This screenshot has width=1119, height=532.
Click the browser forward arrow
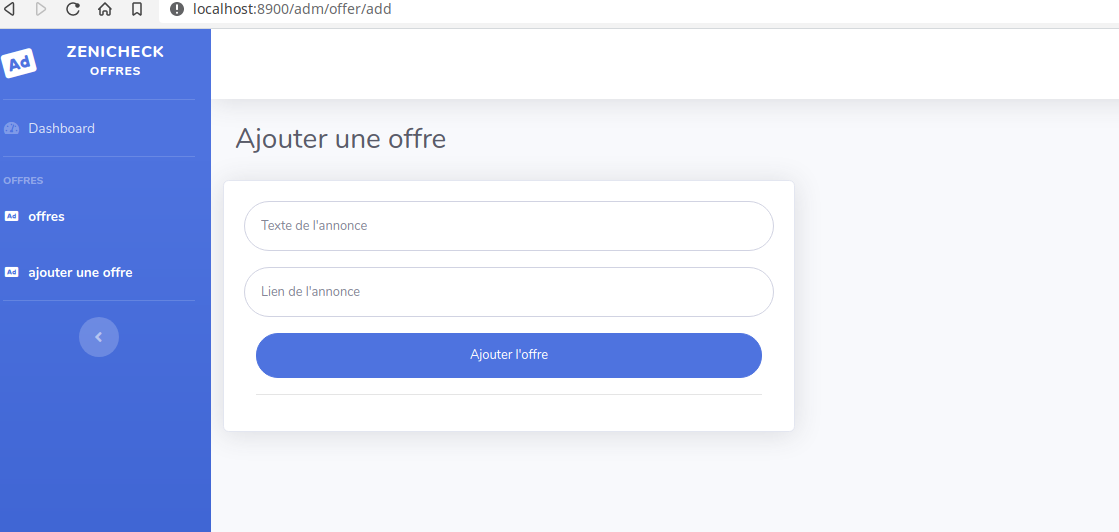(41, 9)
